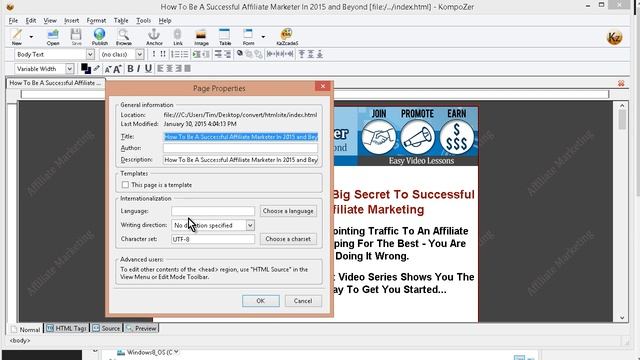Viewport: 640px width, 360px height.
Task: Click the 'Choose a charset' button
Action: click(288, 239)
